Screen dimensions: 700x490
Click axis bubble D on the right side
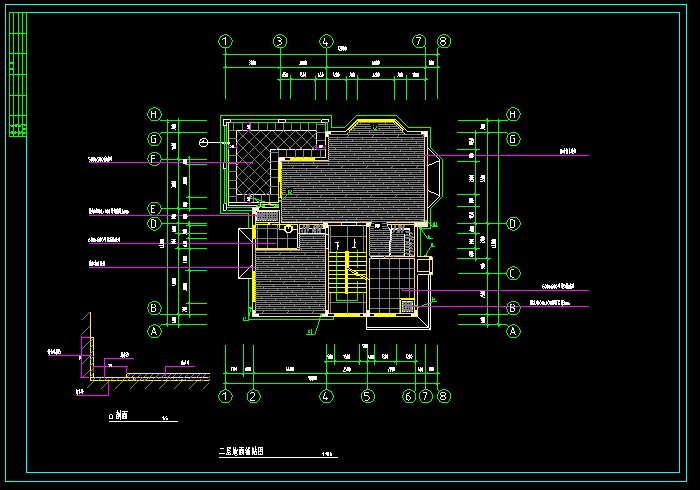coord(512,224)
